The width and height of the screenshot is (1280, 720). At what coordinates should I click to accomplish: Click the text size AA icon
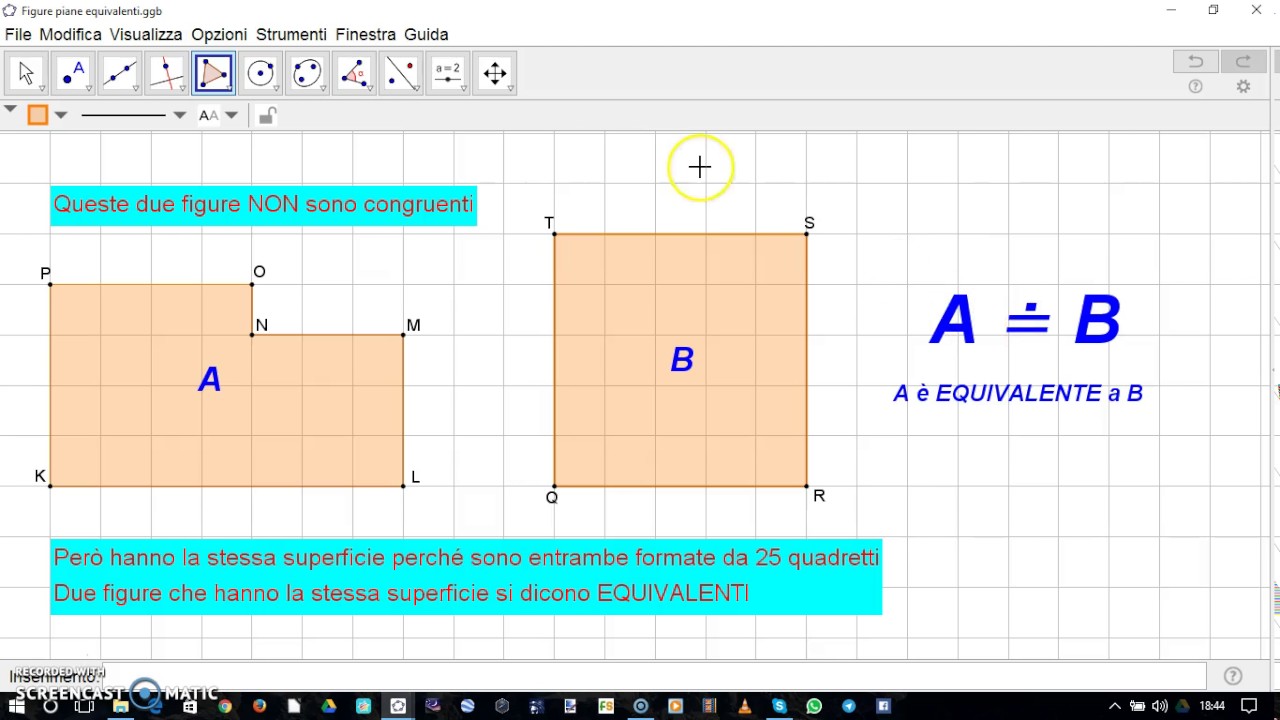tap(208, 115)
